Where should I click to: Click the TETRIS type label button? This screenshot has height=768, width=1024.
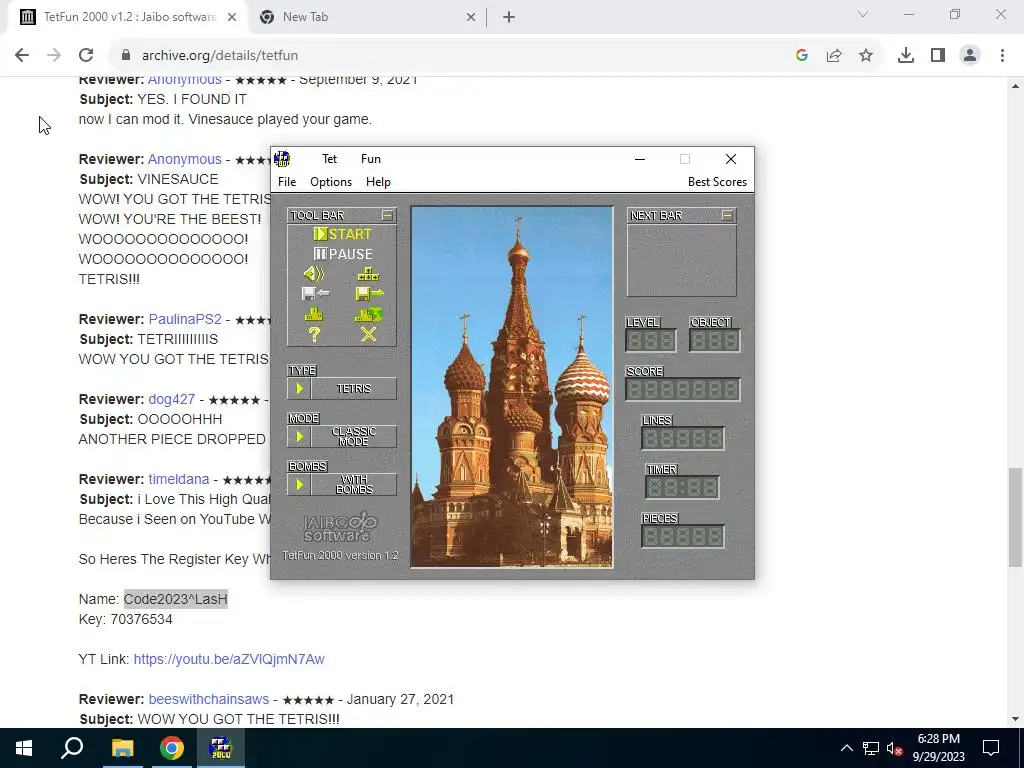coord(354,389)
